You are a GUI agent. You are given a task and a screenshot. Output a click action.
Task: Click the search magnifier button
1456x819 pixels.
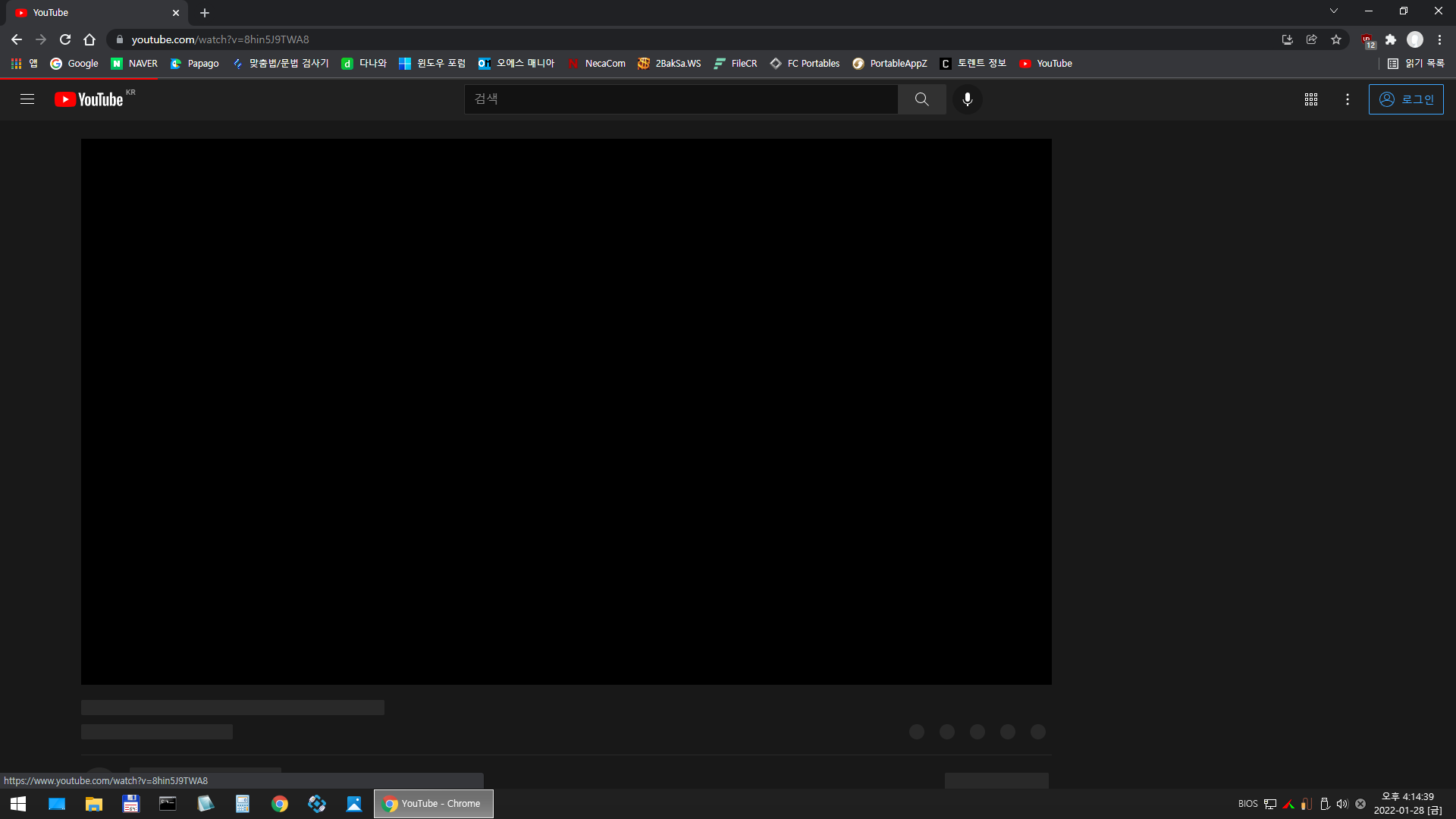click(921, 99)
